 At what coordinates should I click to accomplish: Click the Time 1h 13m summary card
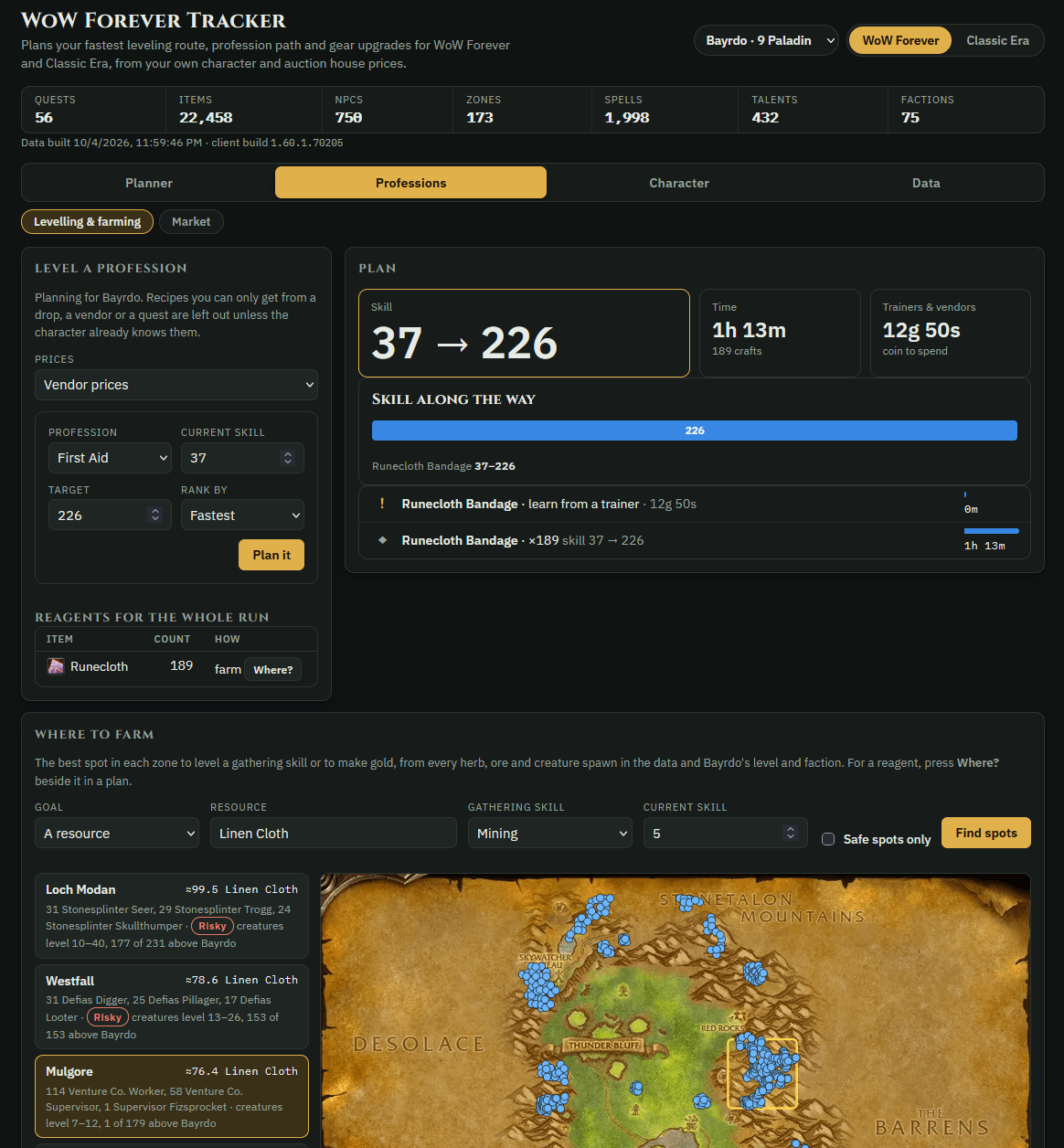[x=780, y=333]
